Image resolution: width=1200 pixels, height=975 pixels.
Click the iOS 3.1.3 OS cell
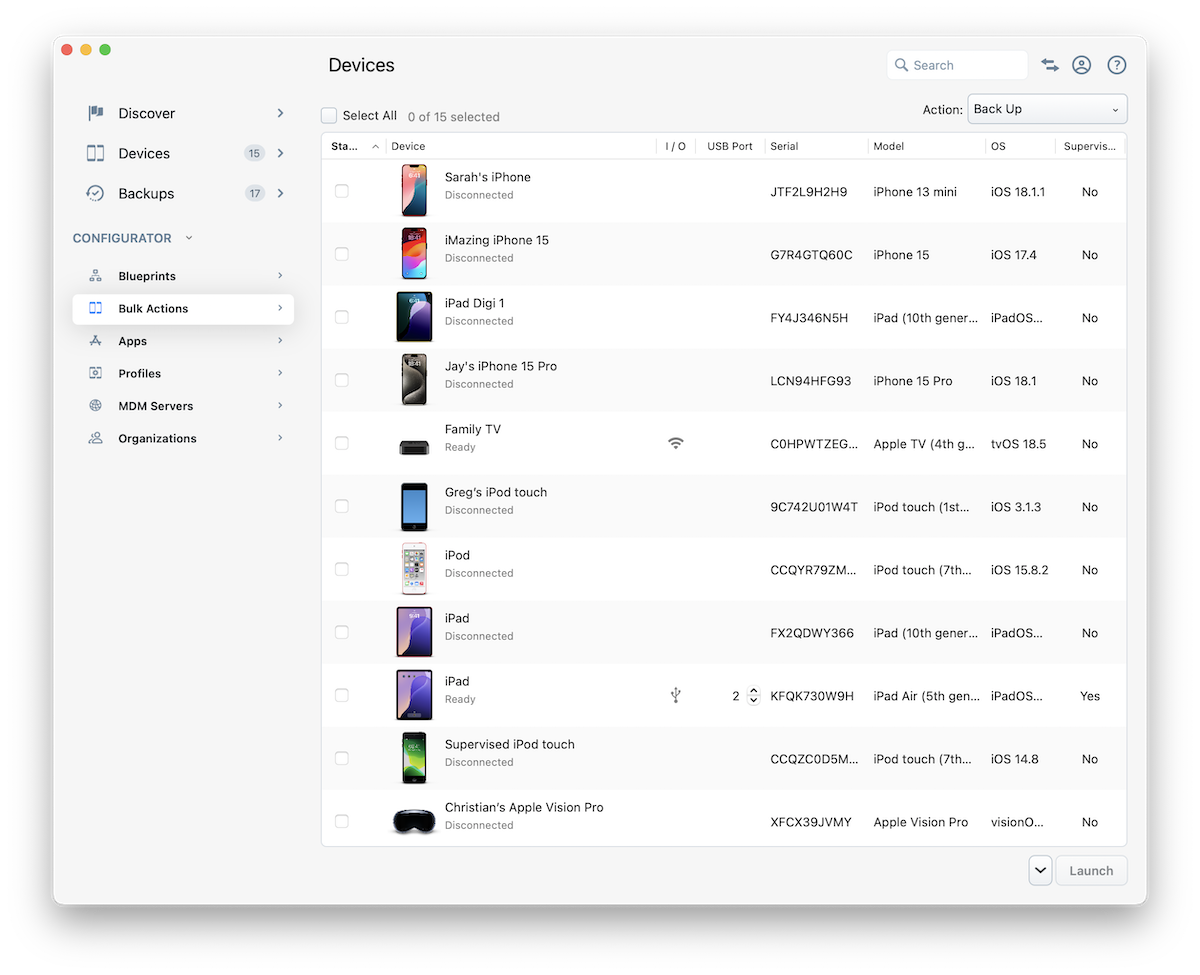[1016, 506]
